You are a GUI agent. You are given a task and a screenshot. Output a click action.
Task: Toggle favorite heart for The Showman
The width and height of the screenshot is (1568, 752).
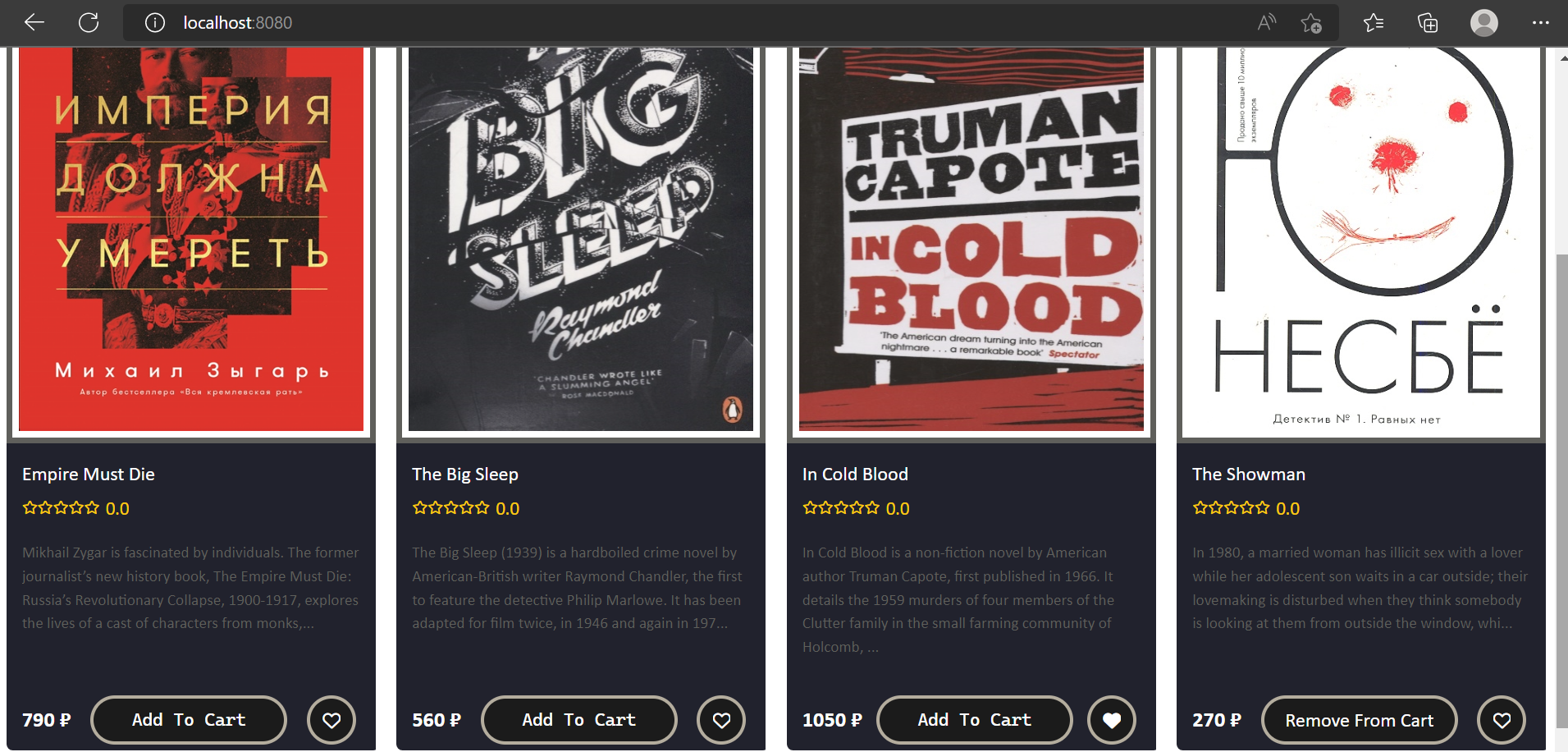[x=1502, y=720]
